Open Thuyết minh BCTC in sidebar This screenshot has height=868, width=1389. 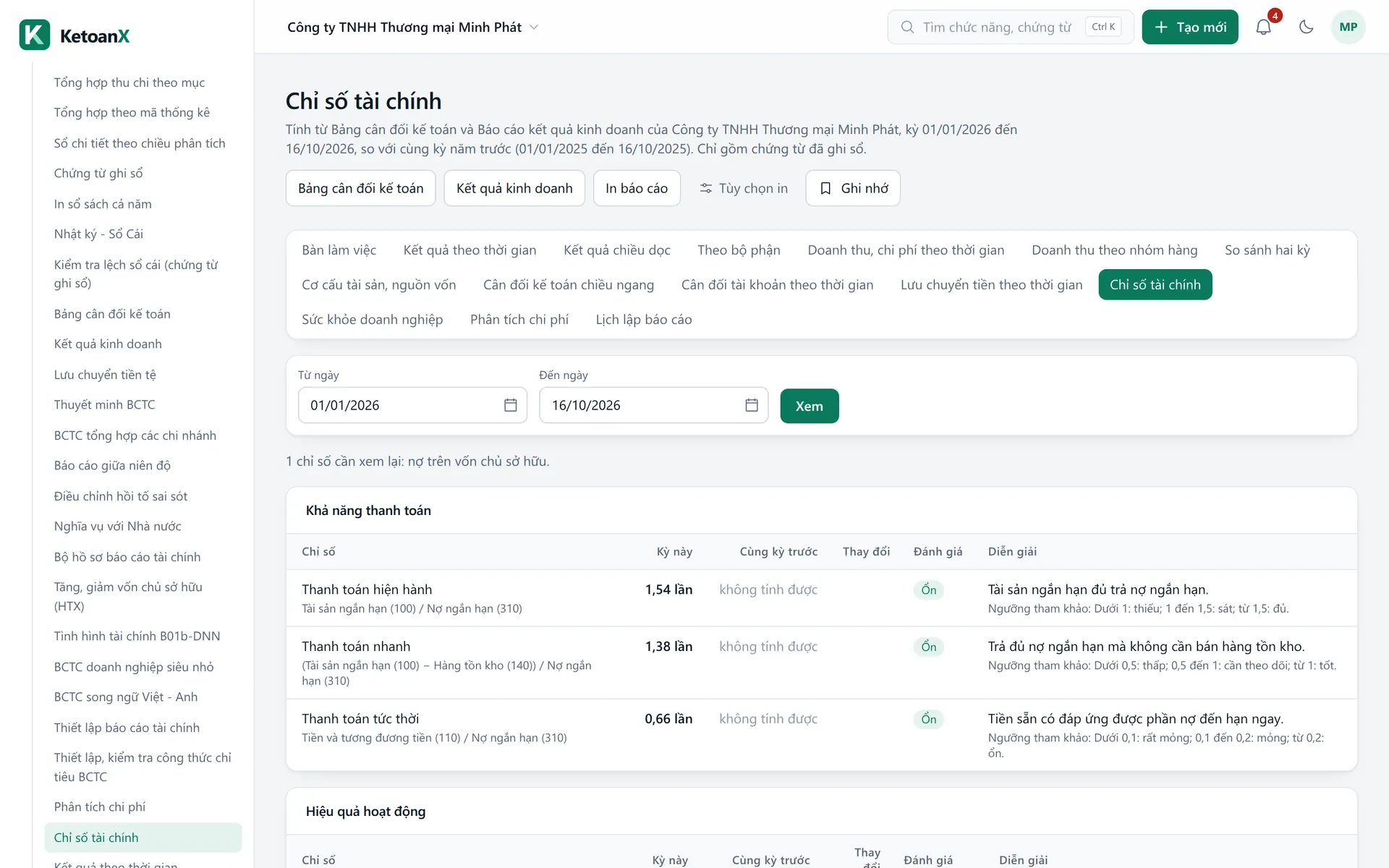click(x=105, y=405)
